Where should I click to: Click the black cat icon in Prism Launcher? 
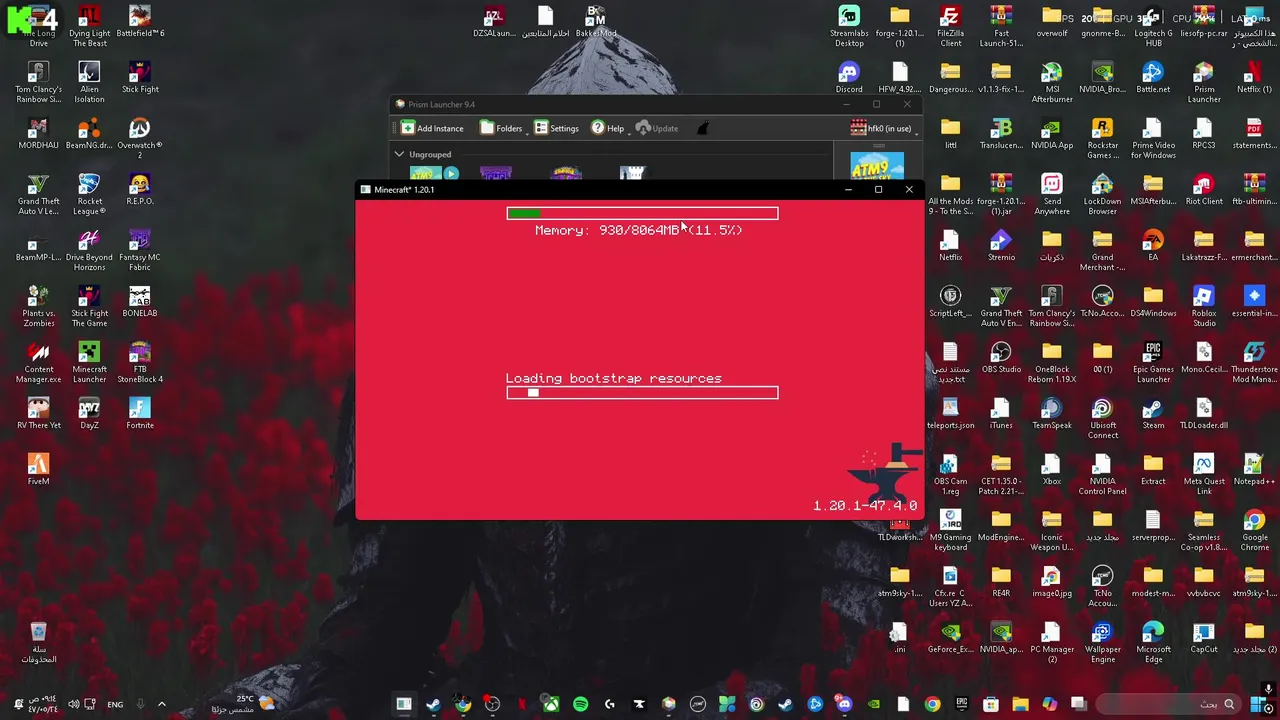click(x=703, y=128)
